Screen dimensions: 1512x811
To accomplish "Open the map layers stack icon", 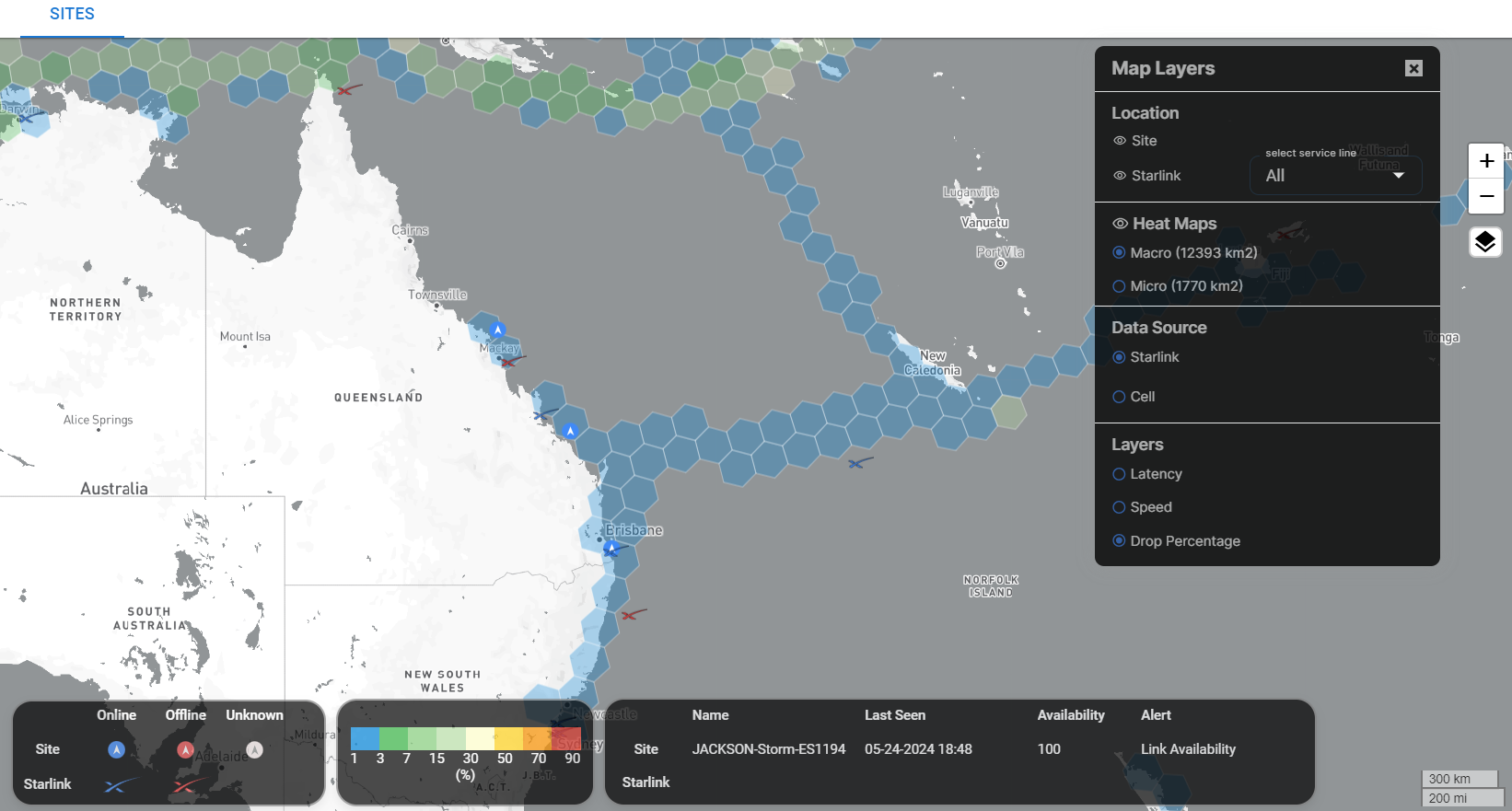I will [1484, 242].
